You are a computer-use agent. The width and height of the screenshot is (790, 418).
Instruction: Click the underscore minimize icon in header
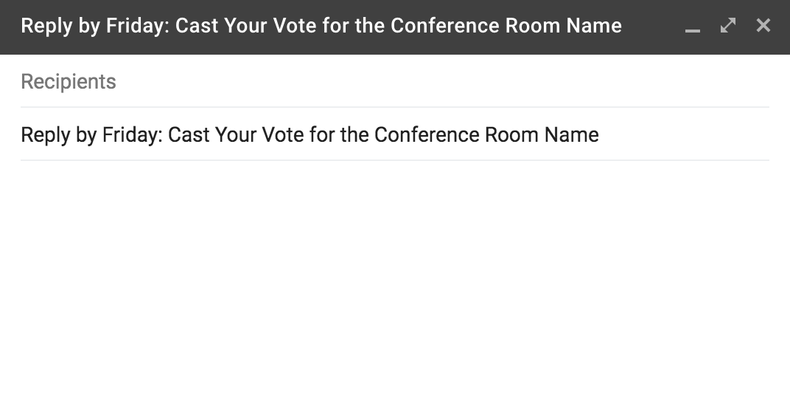(692, 27)
